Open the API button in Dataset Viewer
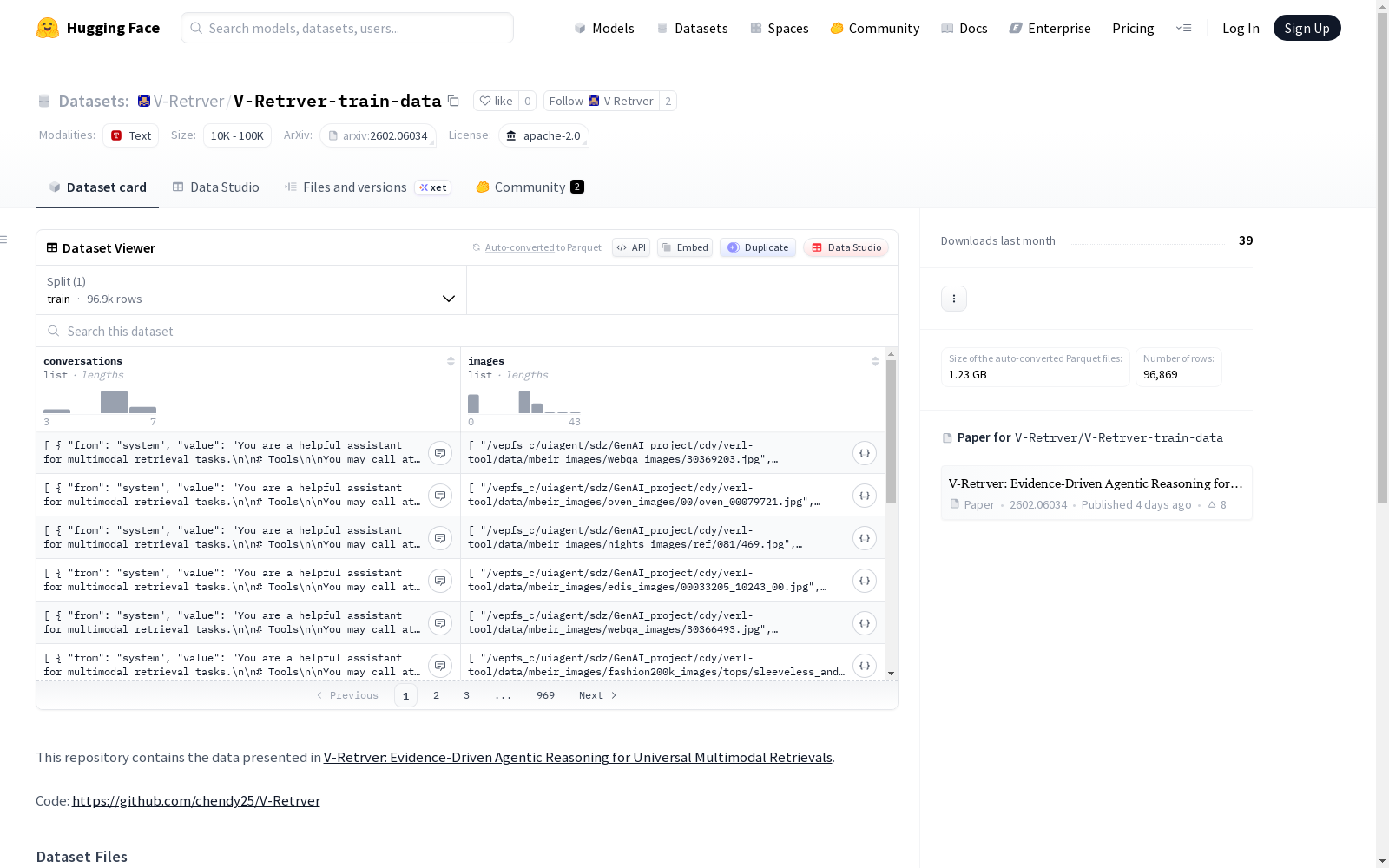The image size is (1389, 868). (x=631, y=247)
